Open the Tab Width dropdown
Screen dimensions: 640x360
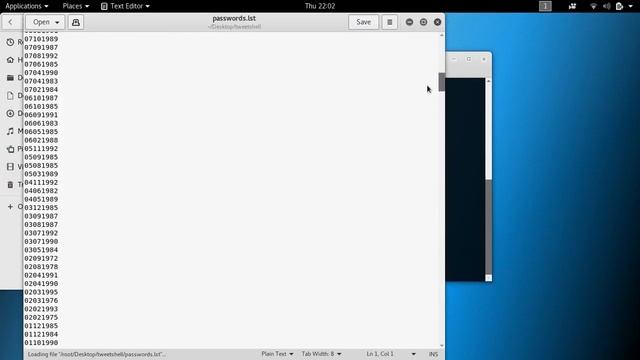click(322, 354)
